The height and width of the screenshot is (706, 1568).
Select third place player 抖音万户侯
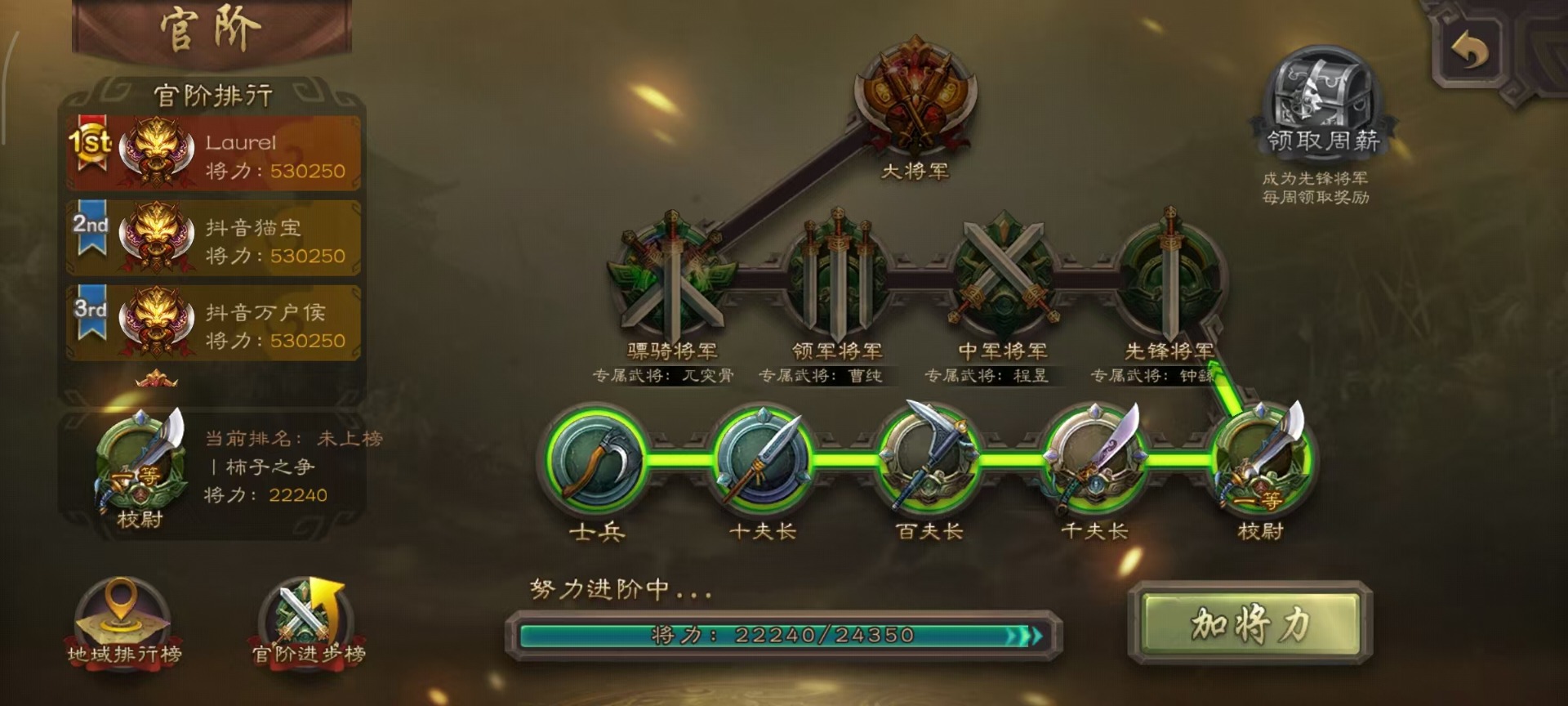coord(214,324)
